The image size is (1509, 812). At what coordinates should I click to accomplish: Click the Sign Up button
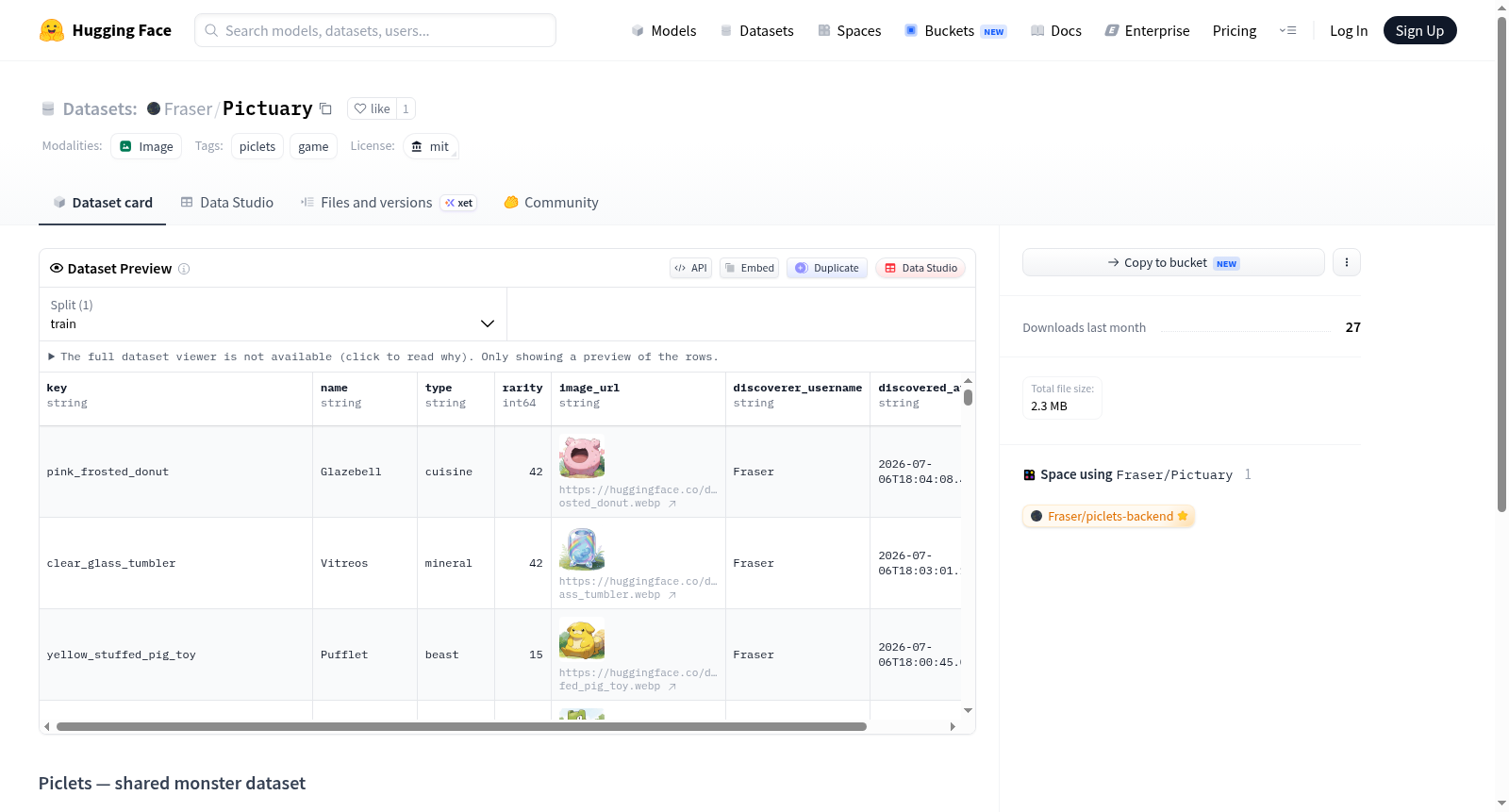pyautogui.click(x=1419, y=30)
